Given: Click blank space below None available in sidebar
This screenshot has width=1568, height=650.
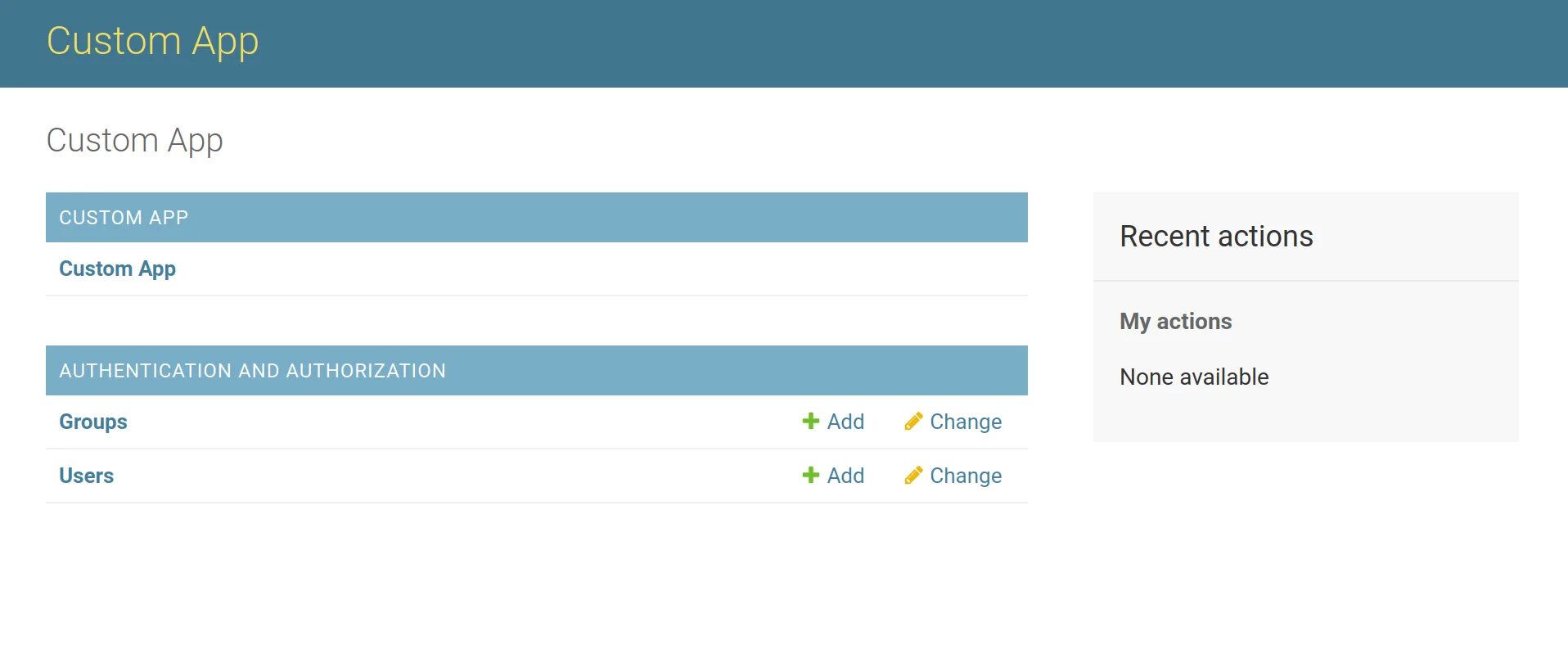Looking at the screenshot, I should coord(1305,418).
